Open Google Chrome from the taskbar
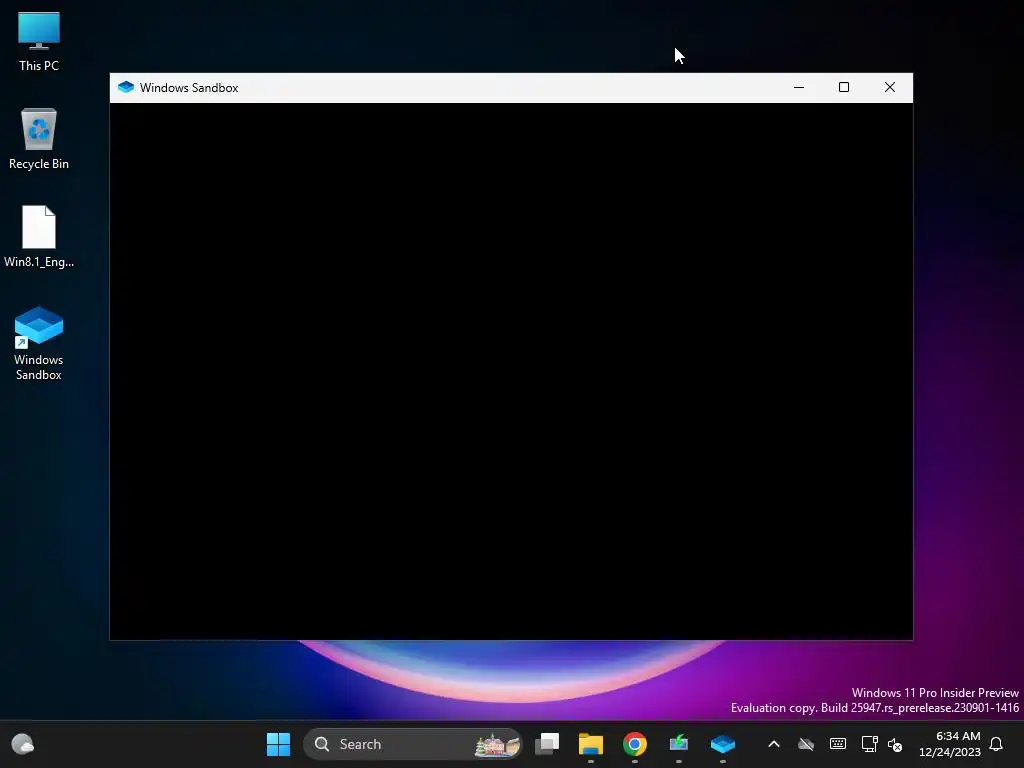The height and width of the screenshot is (768, 1024). point(635,744)
